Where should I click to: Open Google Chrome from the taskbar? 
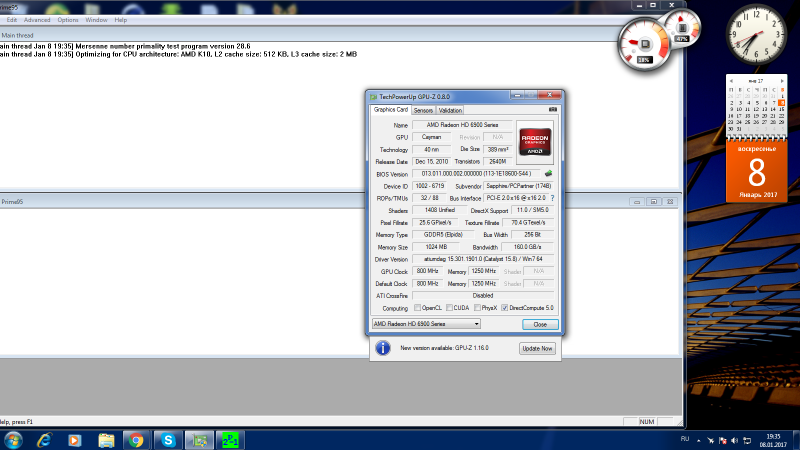[136, 439]
